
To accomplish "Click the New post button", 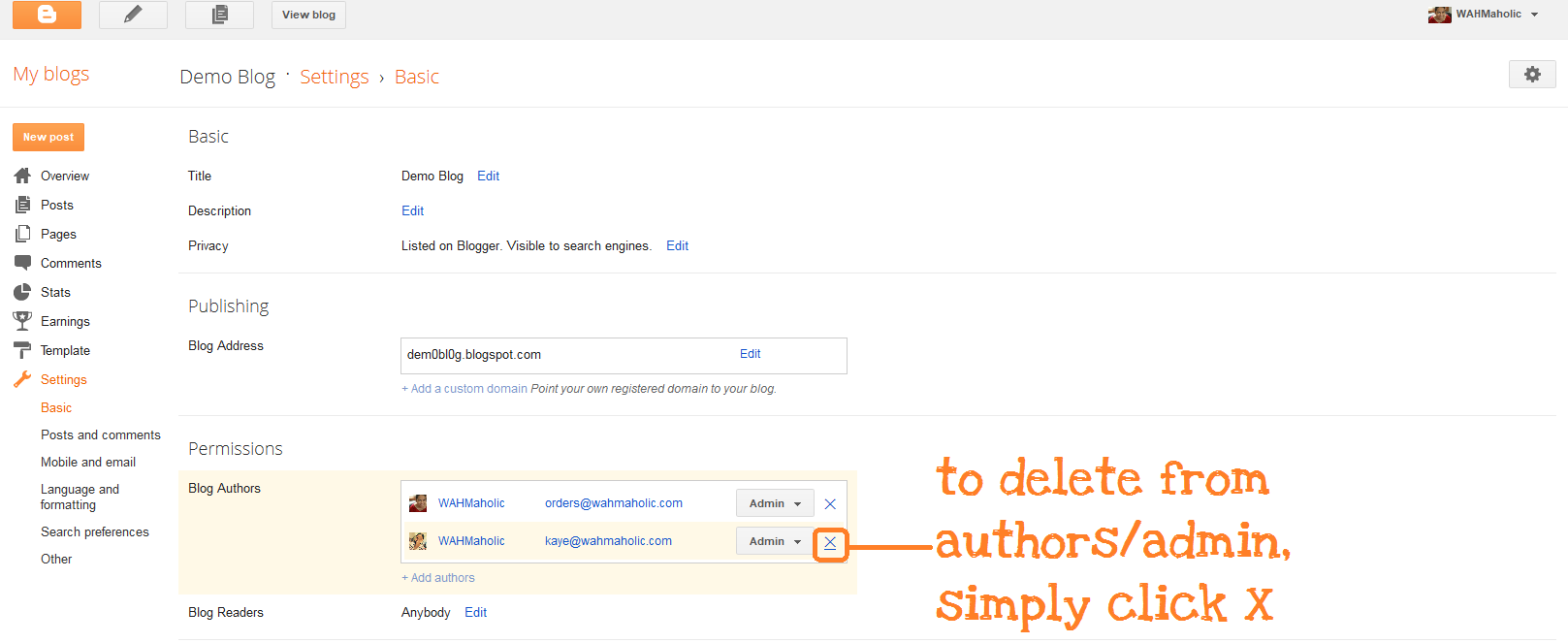I will tap(48, 137).
